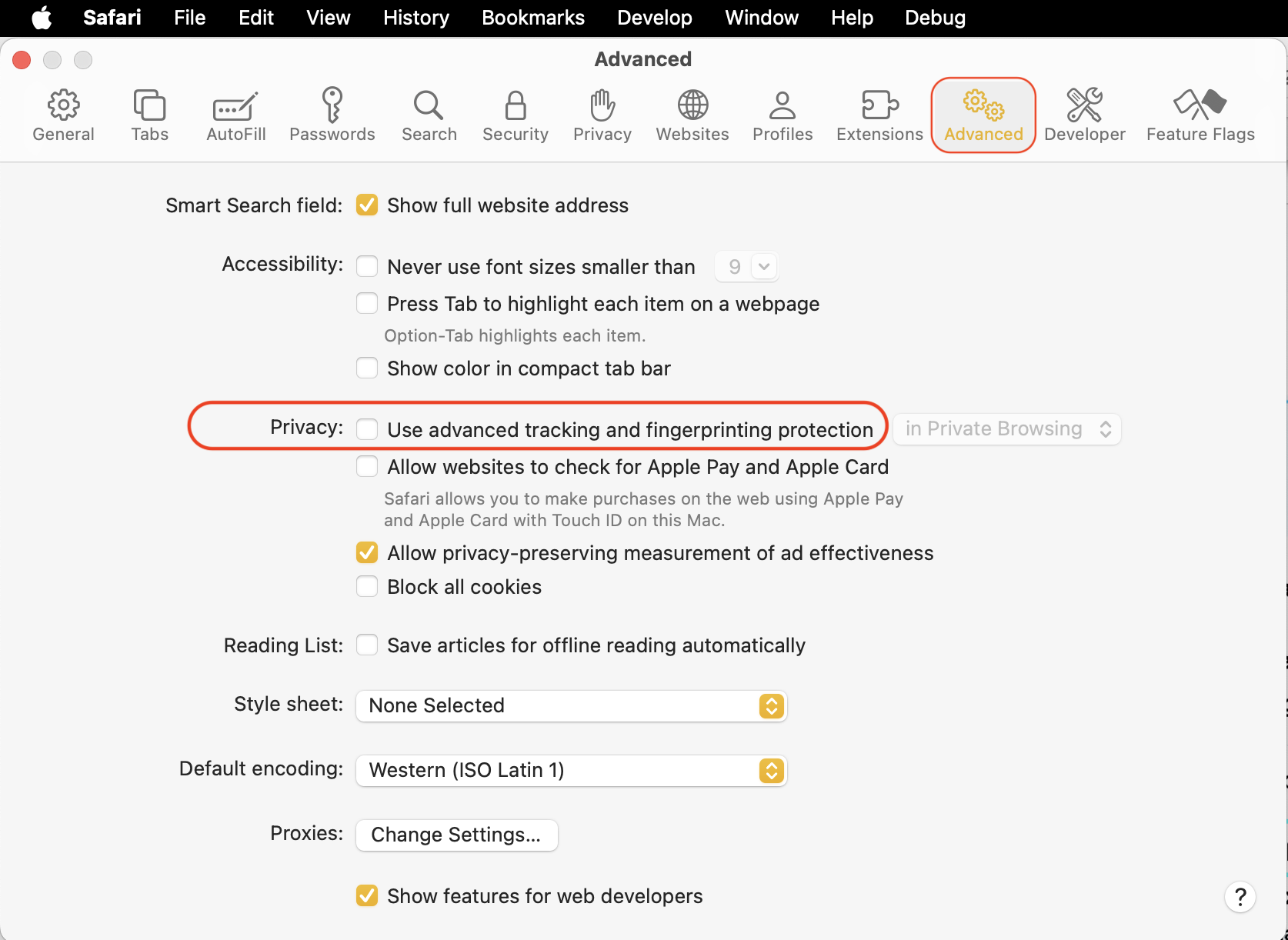
Task: Open the Developer tools pane
Action: click(x=1085, y=116)
